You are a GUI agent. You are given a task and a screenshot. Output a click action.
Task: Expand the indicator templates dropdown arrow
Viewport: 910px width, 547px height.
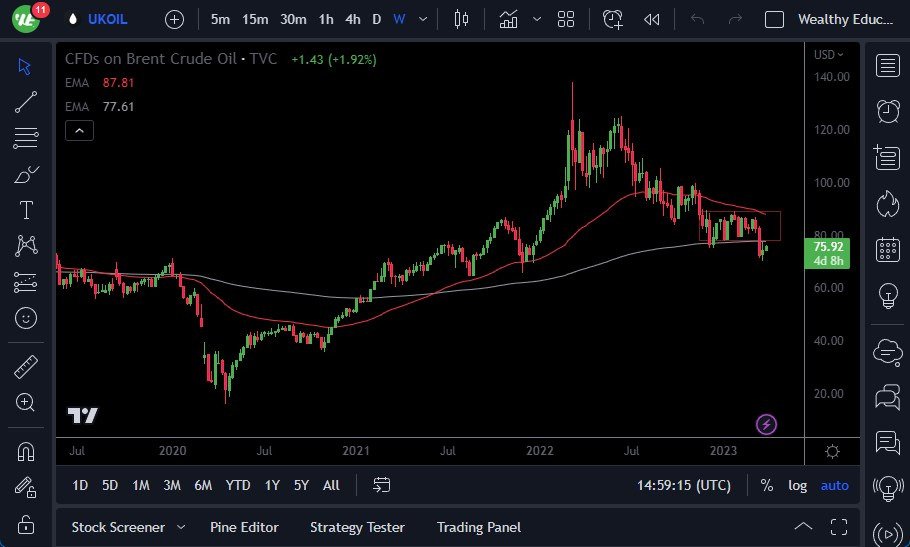pos(537,19)
